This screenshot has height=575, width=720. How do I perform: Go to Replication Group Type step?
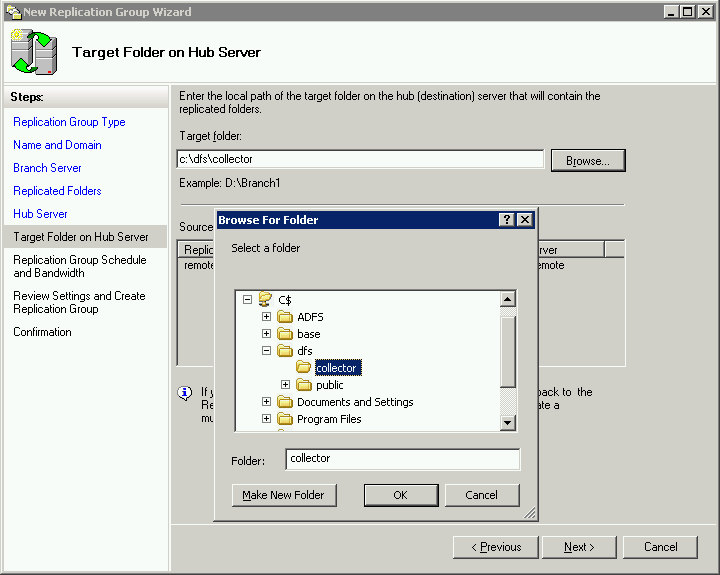pyautogui.click(x=69, y=122)
